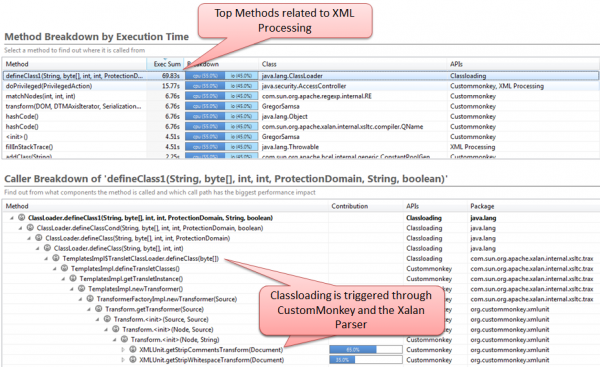Screen dimensions: 600x367
Task: Sort by Contribution column header
Action: click(x=365, y=206)
